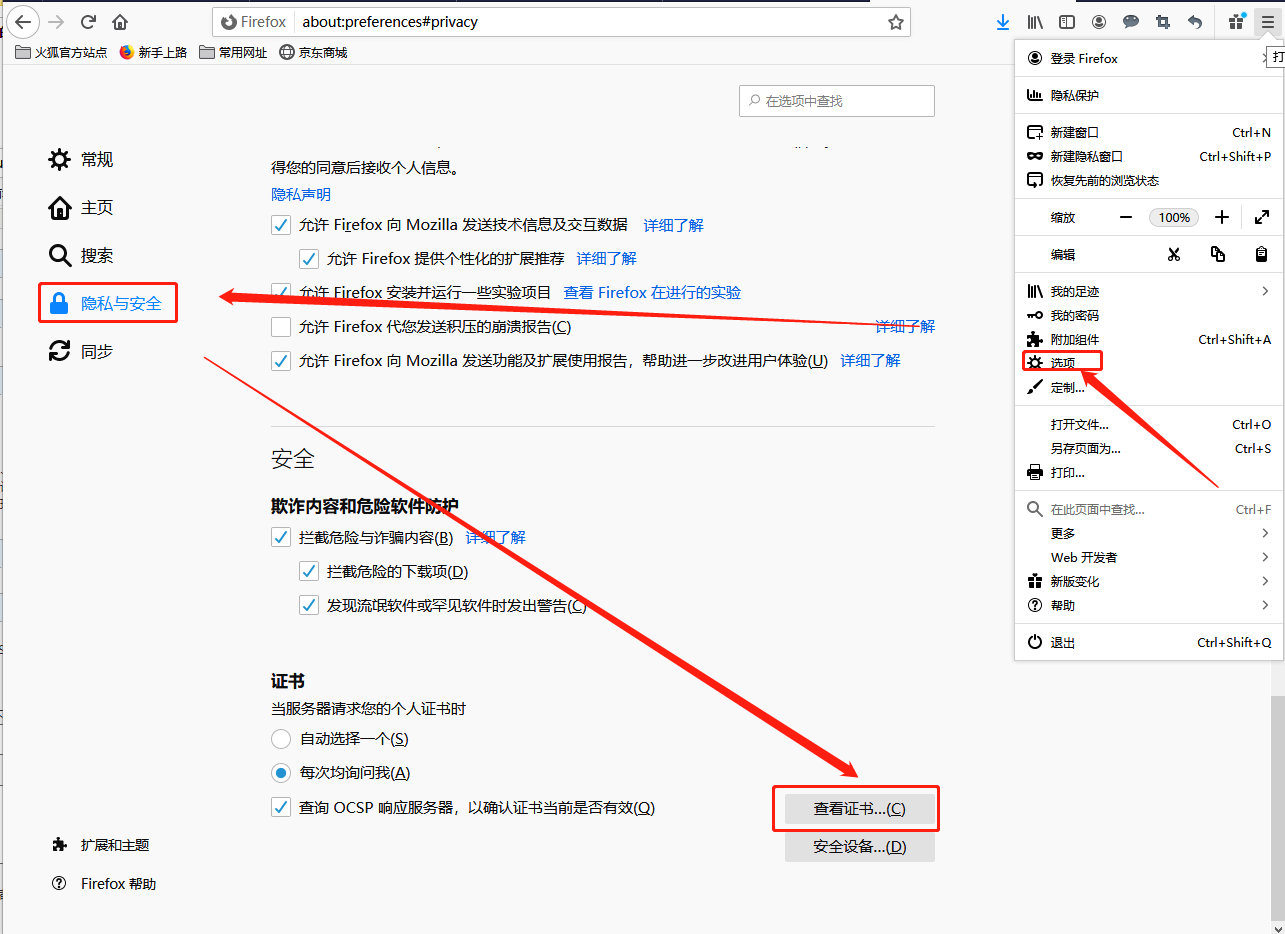This screenshot has height=934, width=1285.
Task: Open 查看 Firefox 在进行的实验 link
Action: pos(653,292)
